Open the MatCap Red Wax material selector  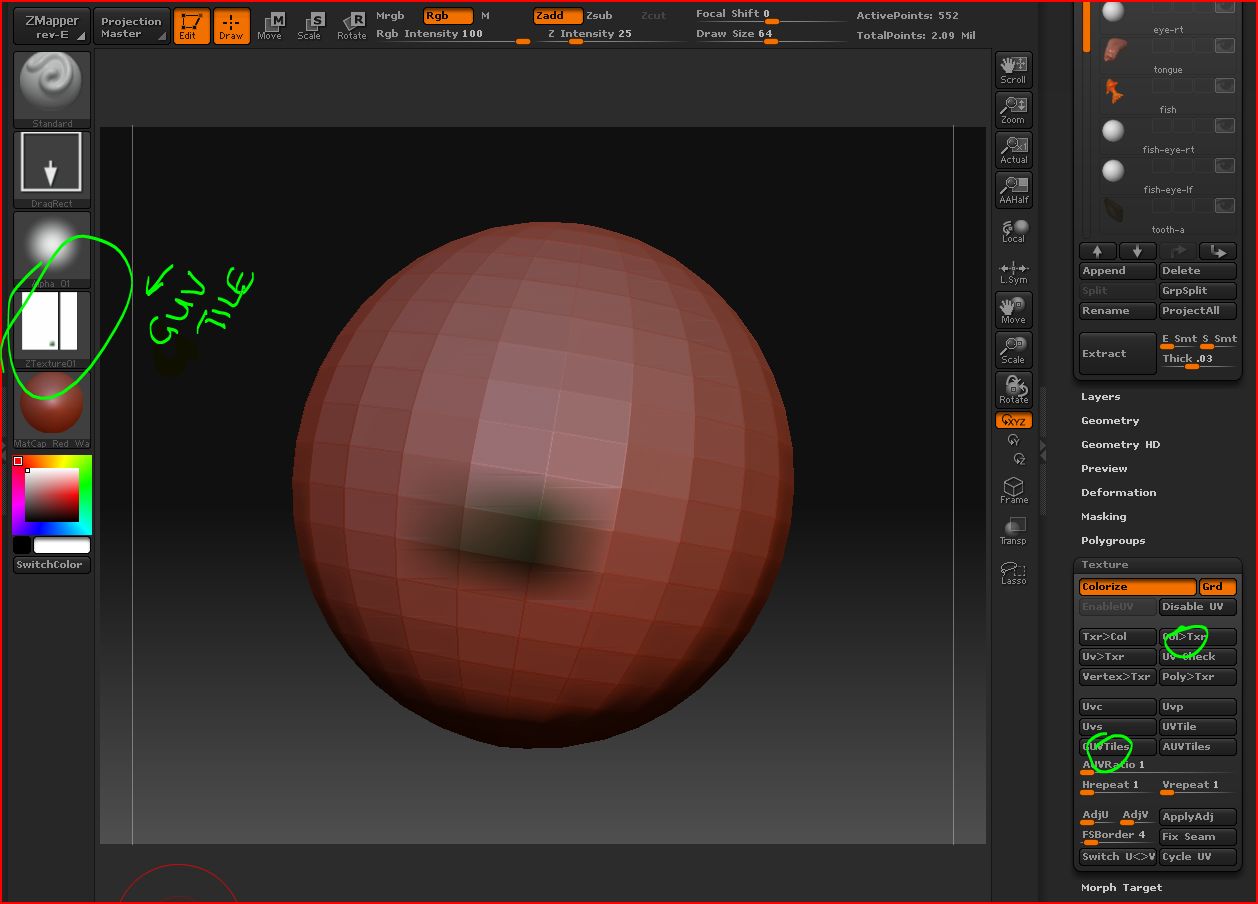[52, 410]
